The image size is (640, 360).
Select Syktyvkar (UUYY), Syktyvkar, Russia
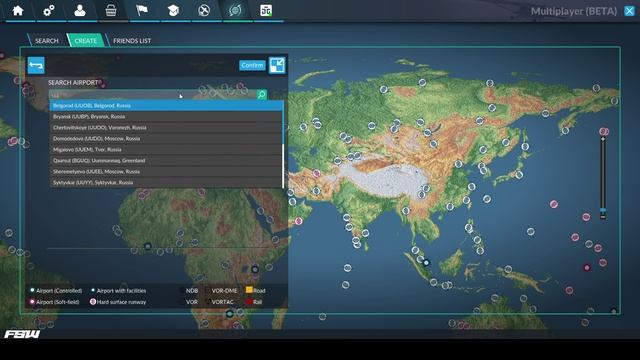(x=165, y=182)
